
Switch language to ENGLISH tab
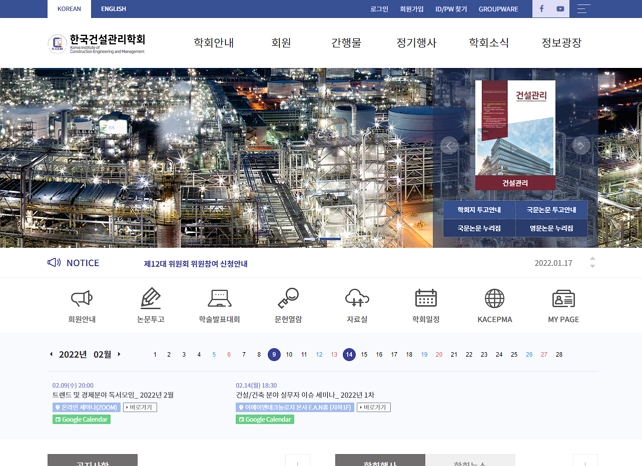point(113,9)
